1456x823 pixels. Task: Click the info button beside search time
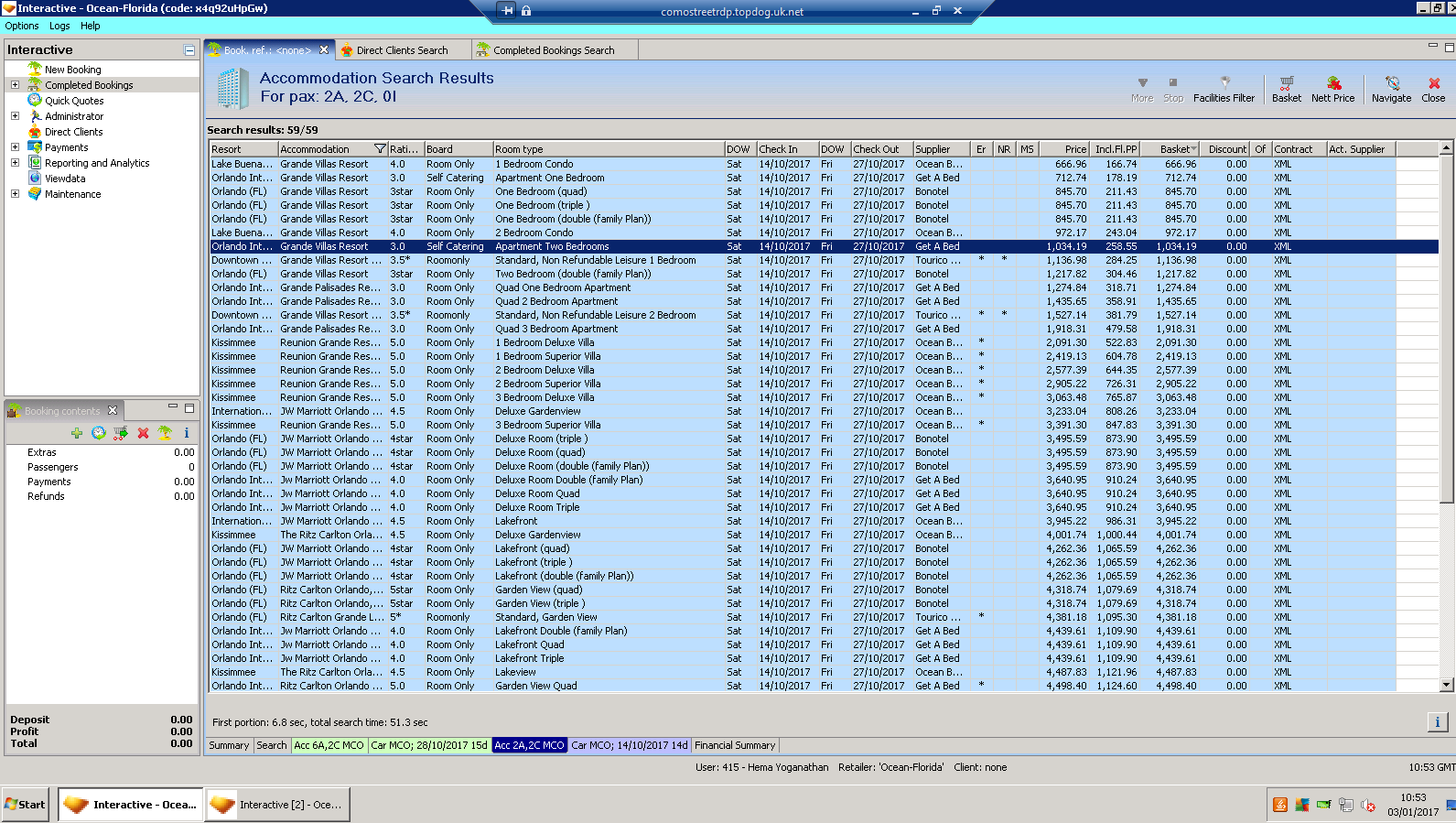coord(1437,722)
